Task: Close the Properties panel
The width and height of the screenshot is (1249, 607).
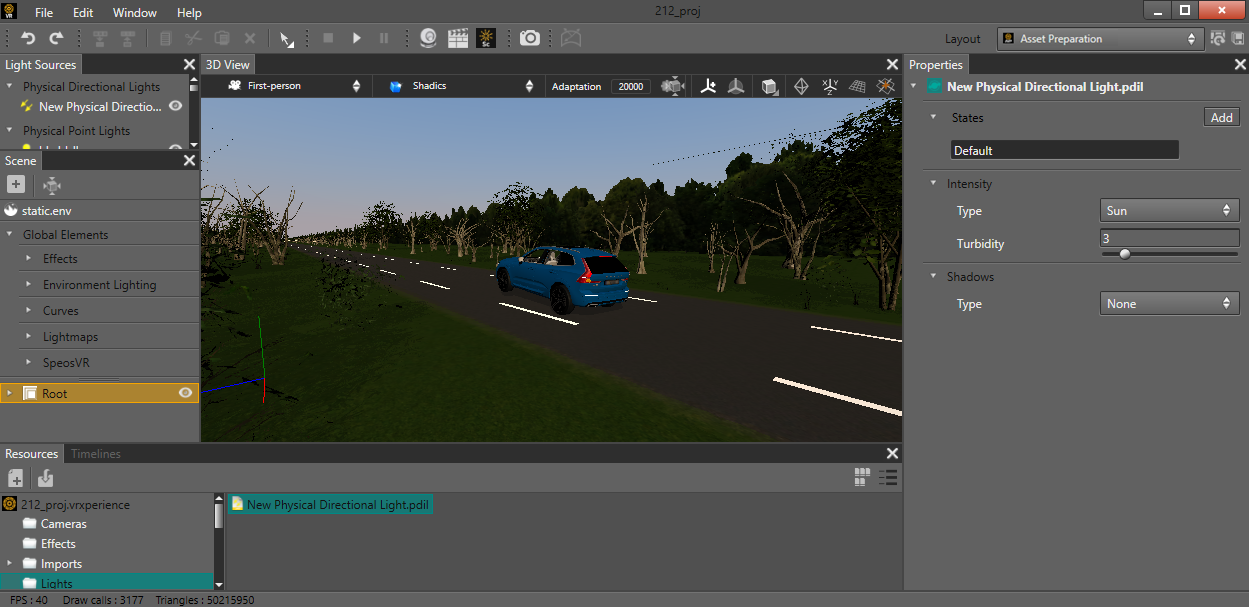Action: pos(1240,65)
